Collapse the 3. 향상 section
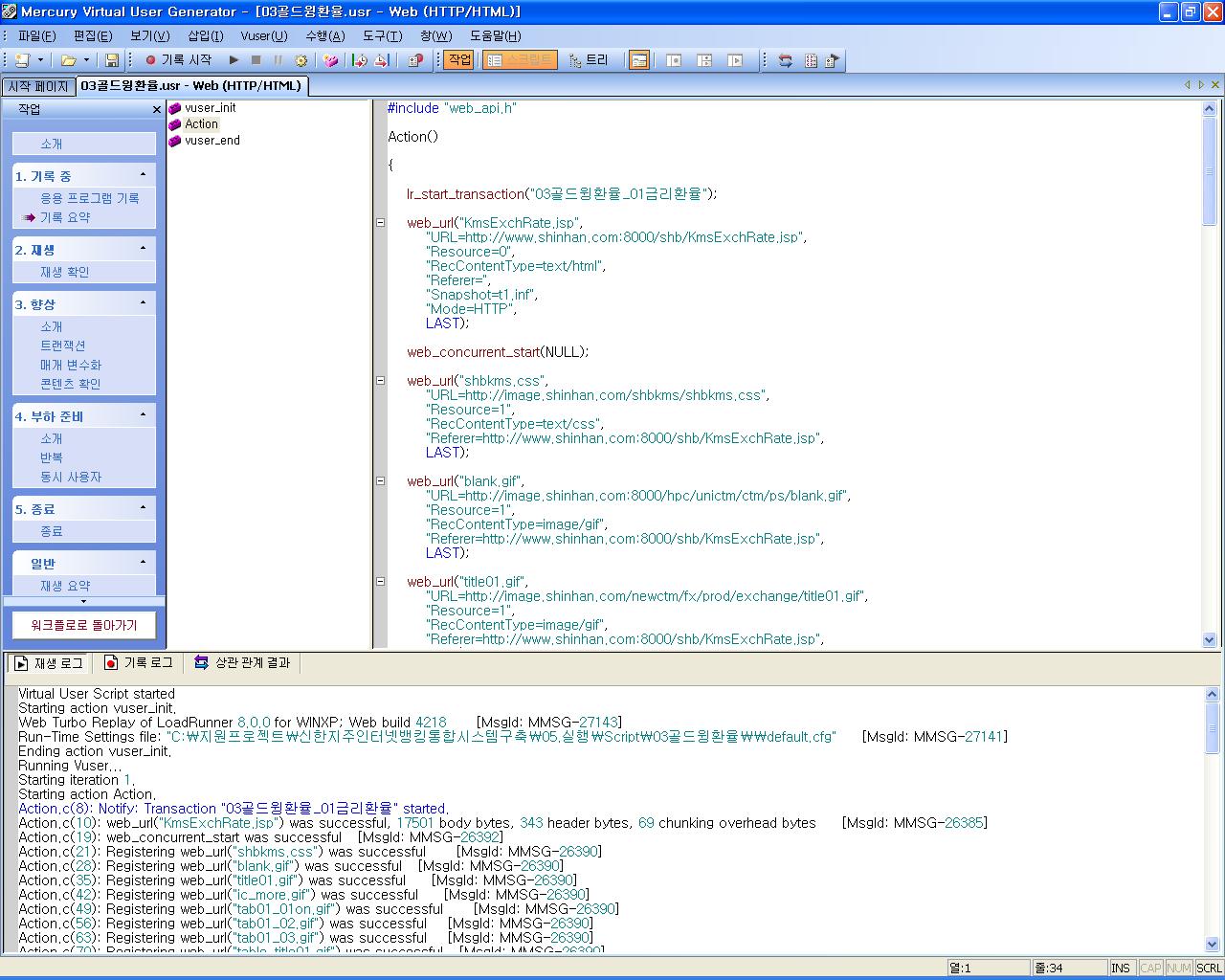Image resolution: width=1225 pixels, height=980 pixels. point(144,303)
